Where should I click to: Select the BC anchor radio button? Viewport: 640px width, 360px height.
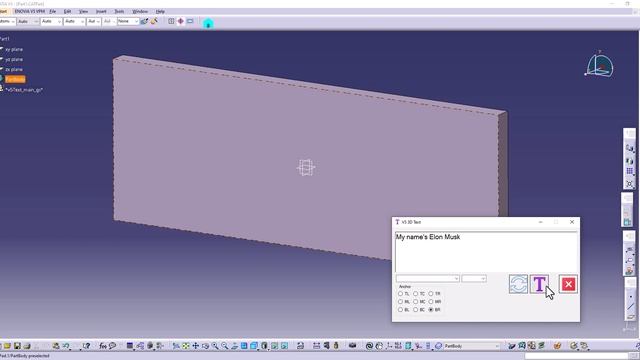pos(416,310)
